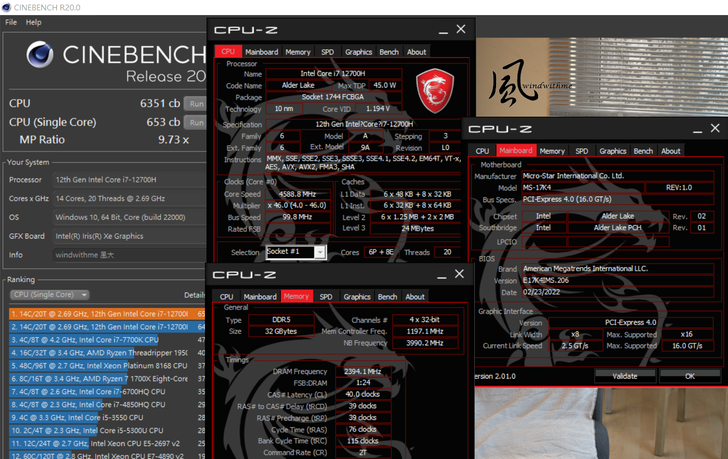Click the Processor field in Your System
The height and width of the screenshot is (459, 728).
pyautogui.click(x=129, y=180)
